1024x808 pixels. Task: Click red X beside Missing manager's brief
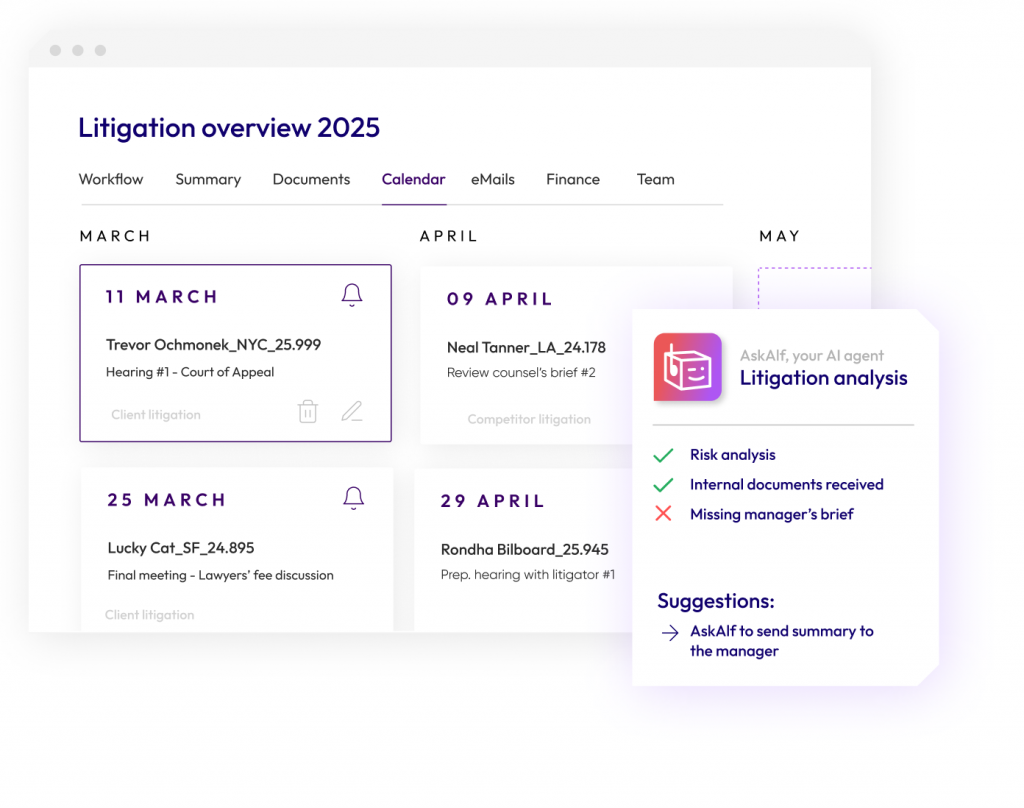tap(663, 514)
